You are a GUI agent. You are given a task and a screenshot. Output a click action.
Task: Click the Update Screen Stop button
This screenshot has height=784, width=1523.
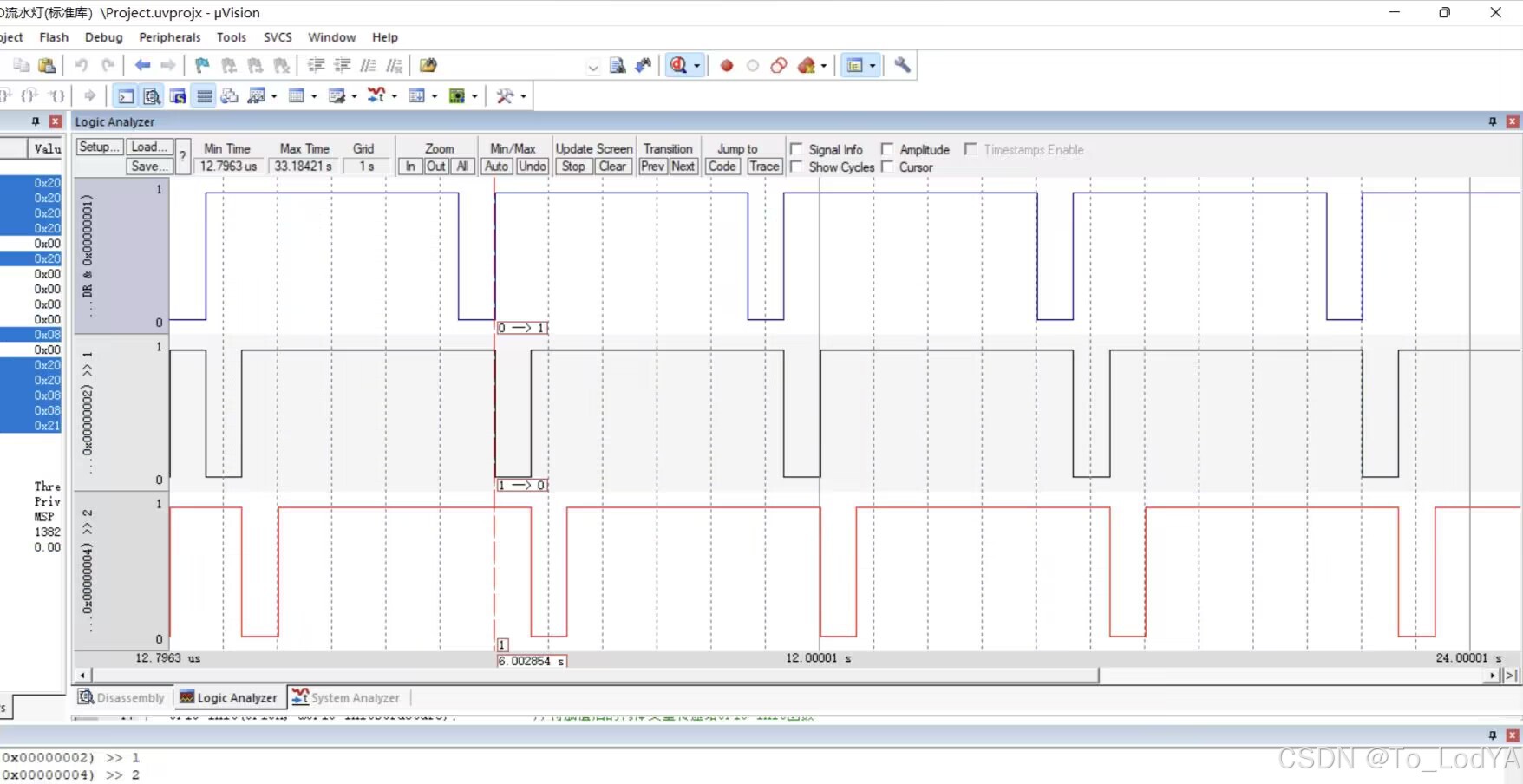click(573, 167)
